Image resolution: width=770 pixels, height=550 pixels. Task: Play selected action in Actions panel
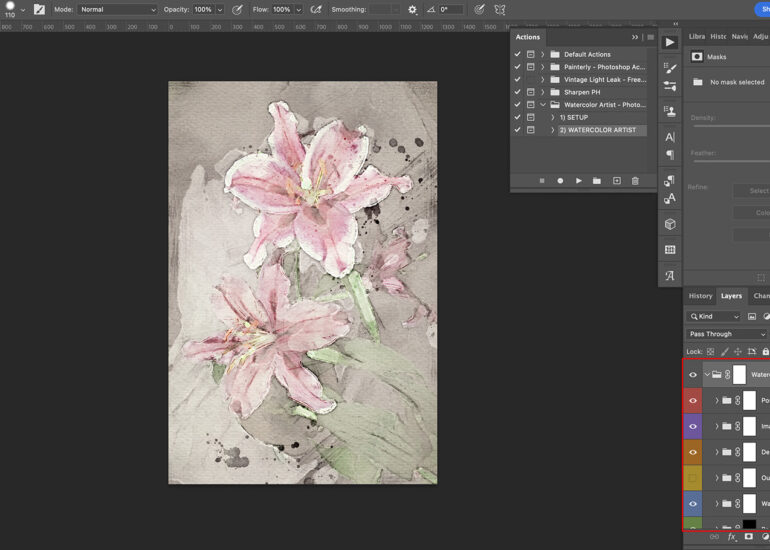(578, 181)
